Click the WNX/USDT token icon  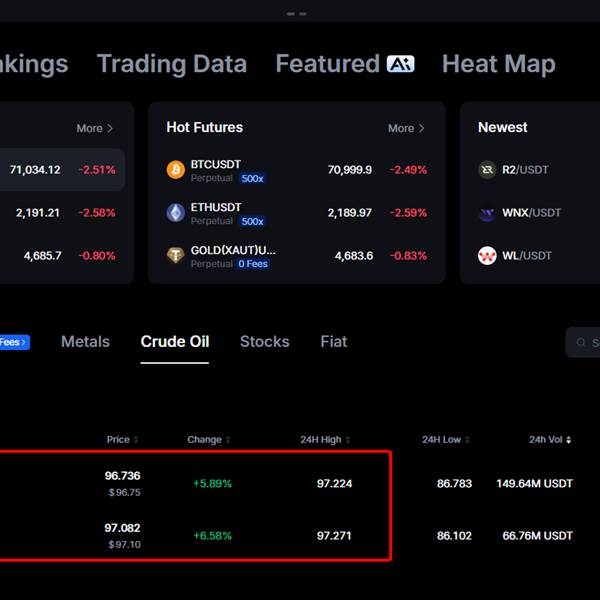[487, 213]
